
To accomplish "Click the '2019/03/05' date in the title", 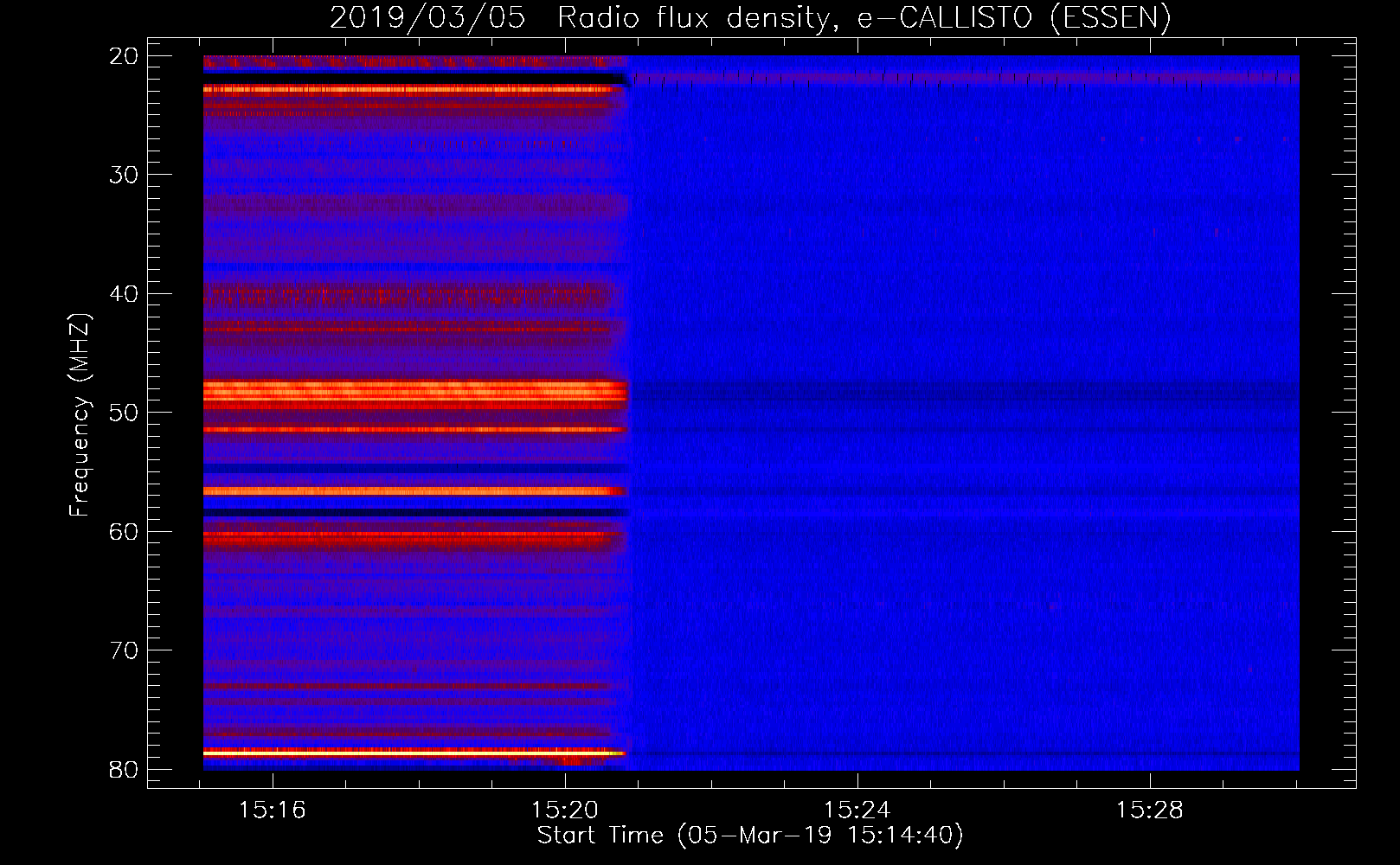I will pos(427,18).
